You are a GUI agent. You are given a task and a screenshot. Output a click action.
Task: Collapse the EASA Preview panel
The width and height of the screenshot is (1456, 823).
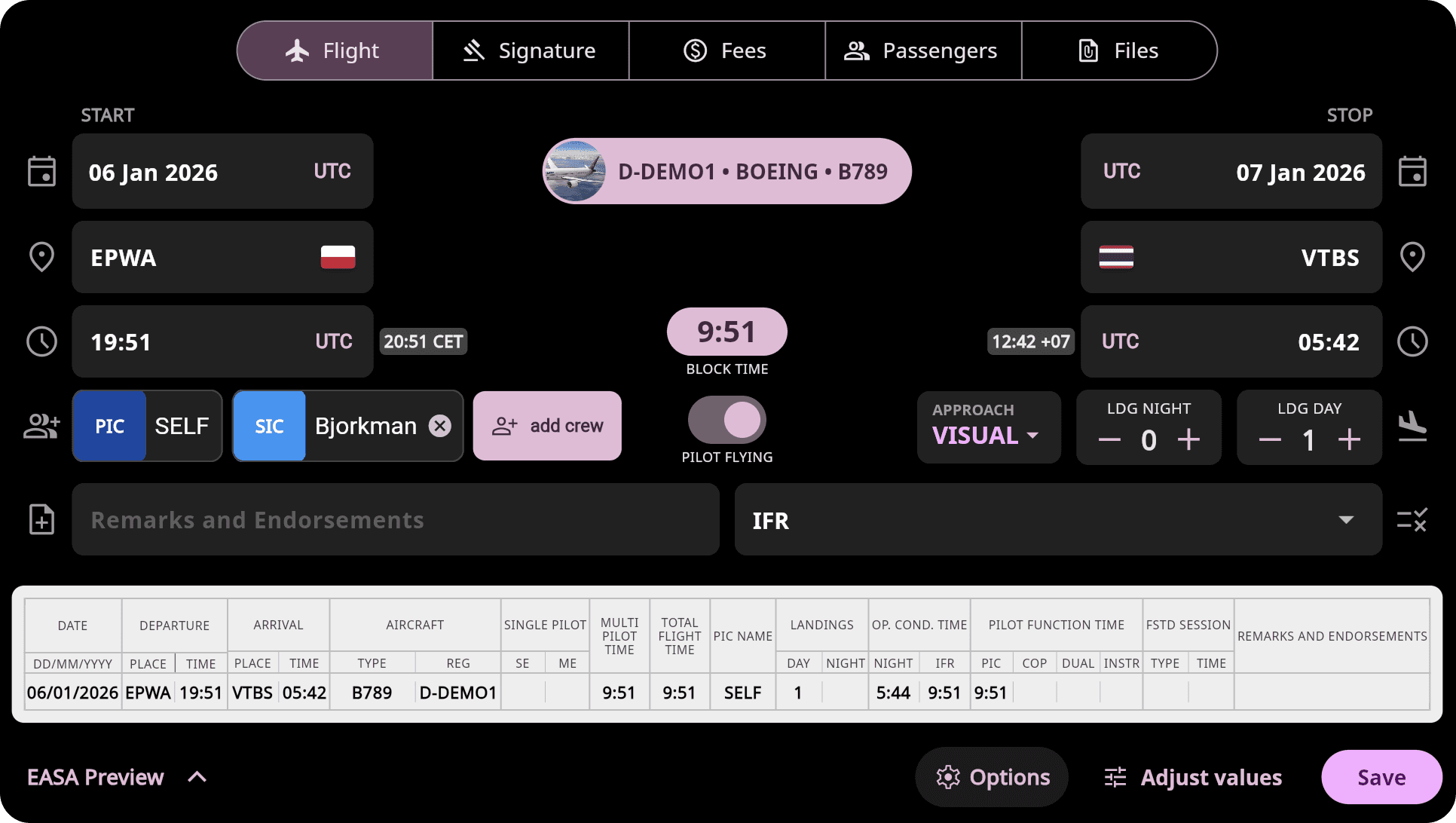tap(197, 777)
